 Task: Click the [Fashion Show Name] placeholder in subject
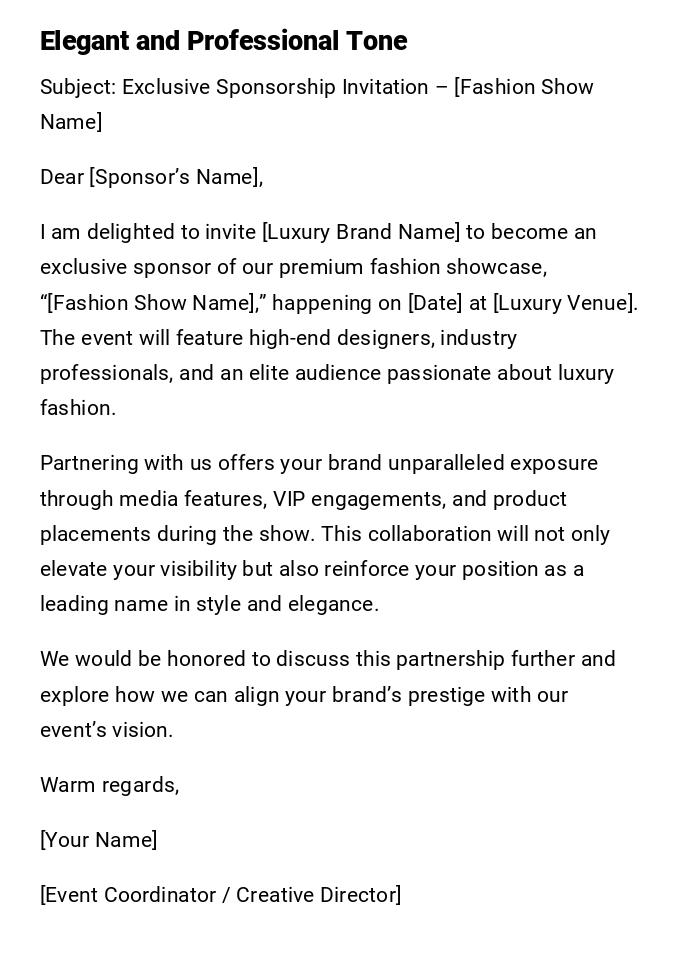[523, 87]
